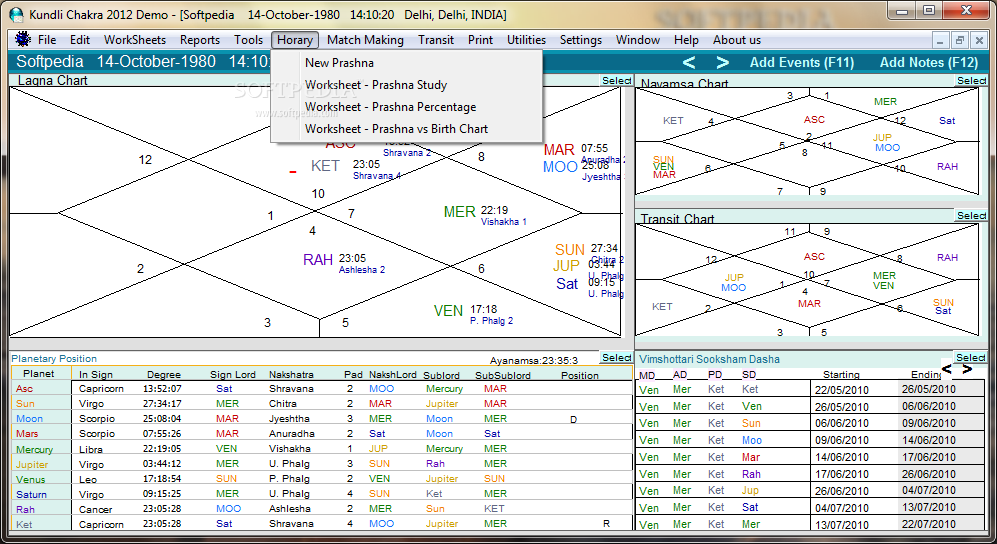
Task: Click Select button on Lagna Chart
Action: [616, 81]
